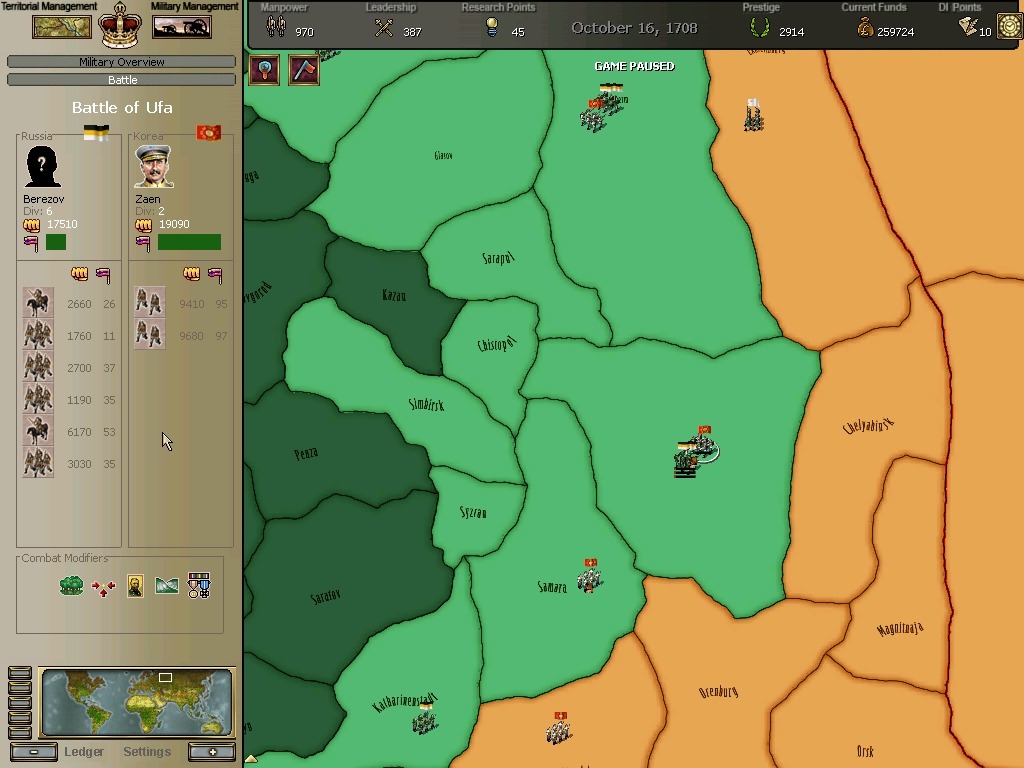Viewport: 1024px width, 768px height.
Task: Open the Territorial Management map icon
Action: [x=62, y=27]
